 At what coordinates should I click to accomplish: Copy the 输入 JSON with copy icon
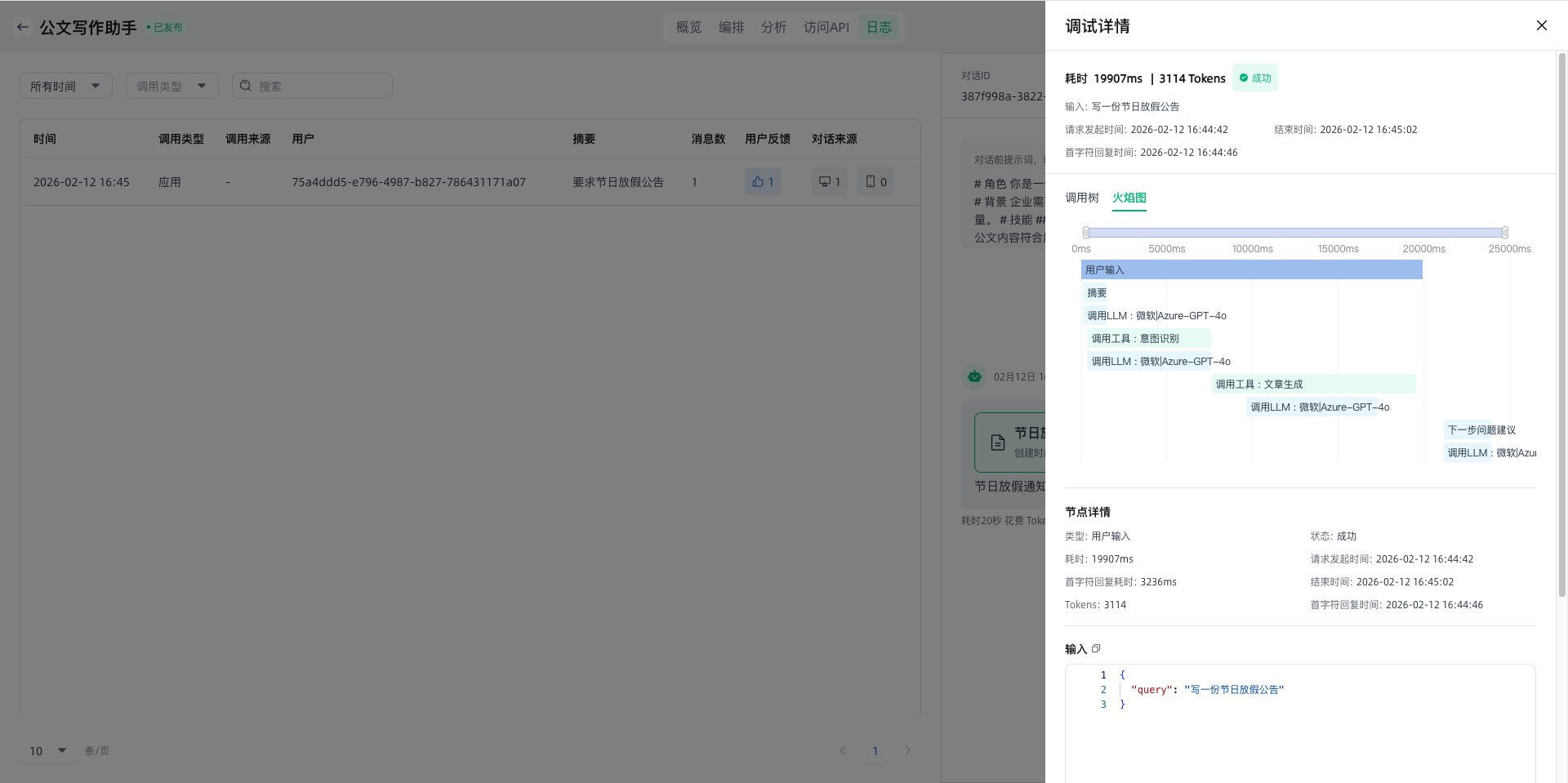click(x=1096, y=649)
